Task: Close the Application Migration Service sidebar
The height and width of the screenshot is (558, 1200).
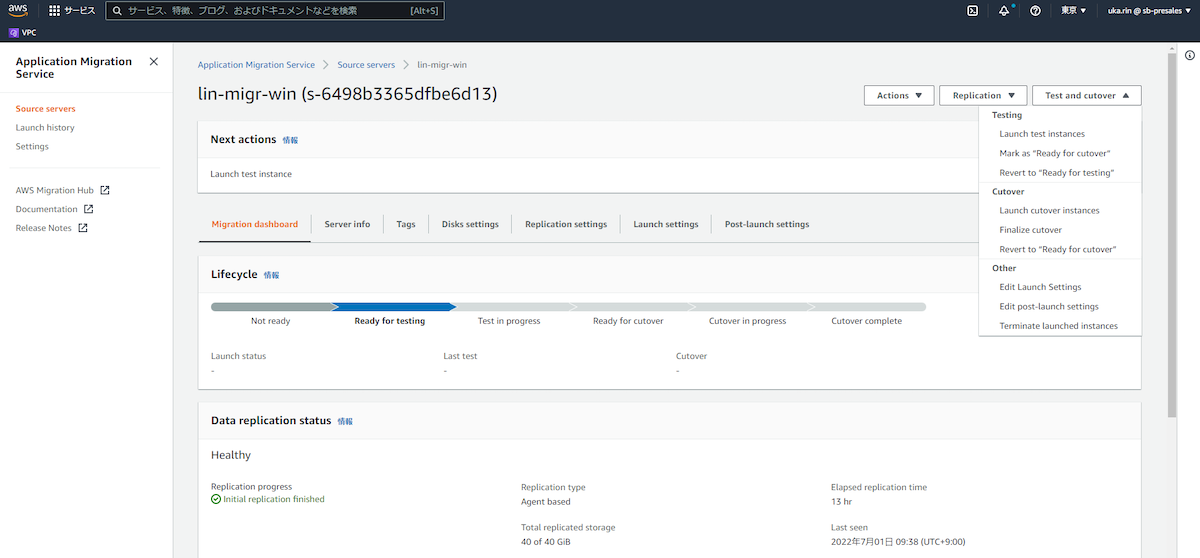Action: pyautogui.click(x=153, y=62)
